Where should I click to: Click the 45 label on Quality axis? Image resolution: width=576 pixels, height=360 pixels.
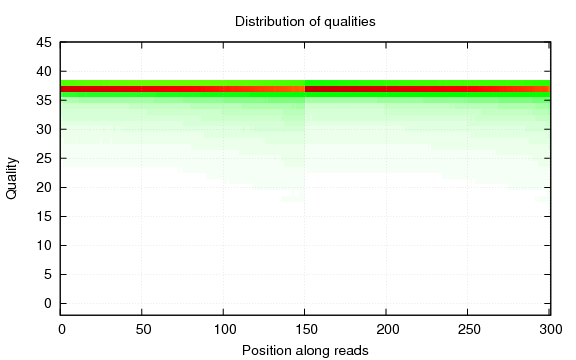pos(44,43)
